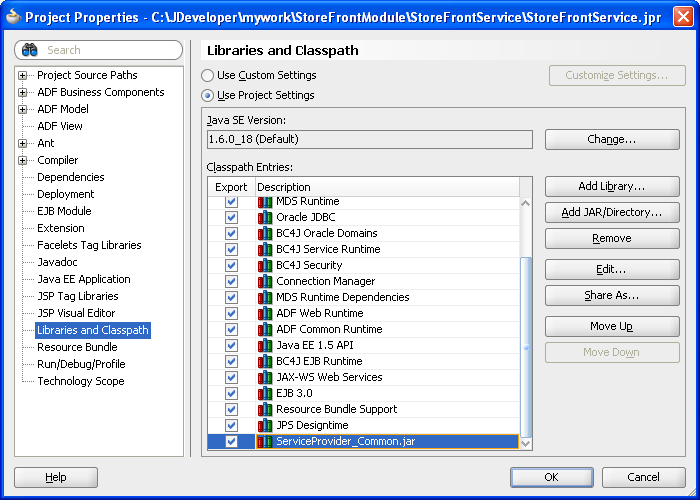The height and width of the screenshot is (500, 700).
Task: Open the Facelets Tag Libraries category
Action: click(x=89, y=245)
